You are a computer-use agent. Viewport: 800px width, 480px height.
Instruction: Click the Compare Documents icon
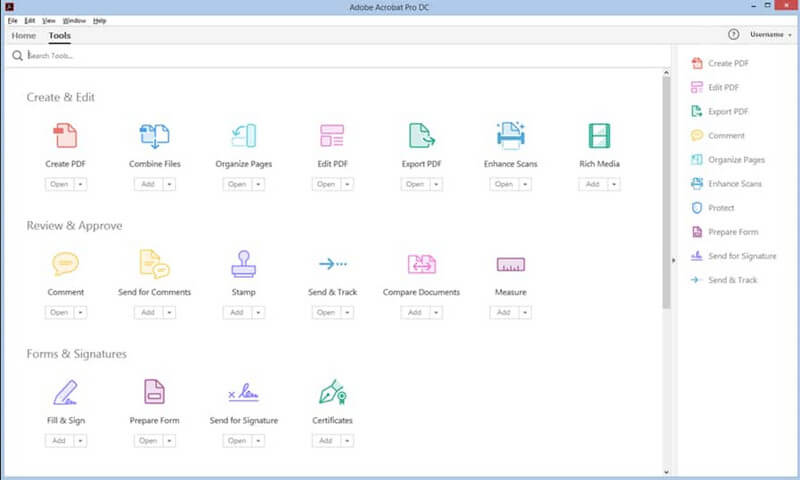(x=421, y=264)
